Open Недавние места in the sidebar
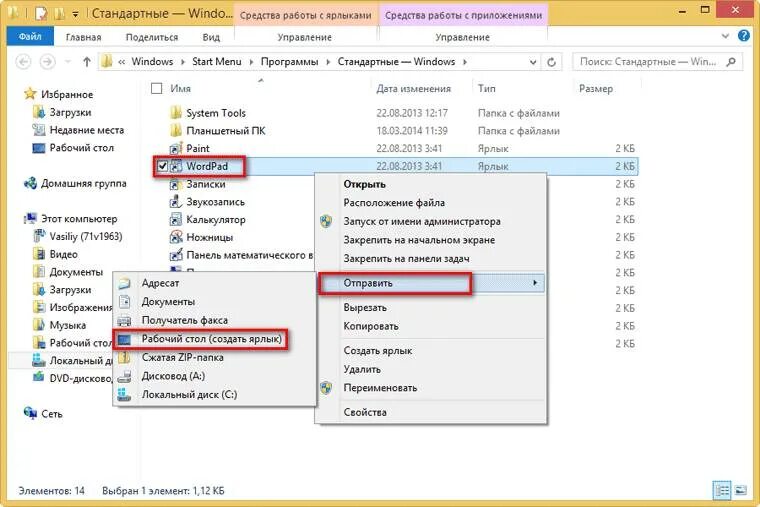 coord(87,130)
